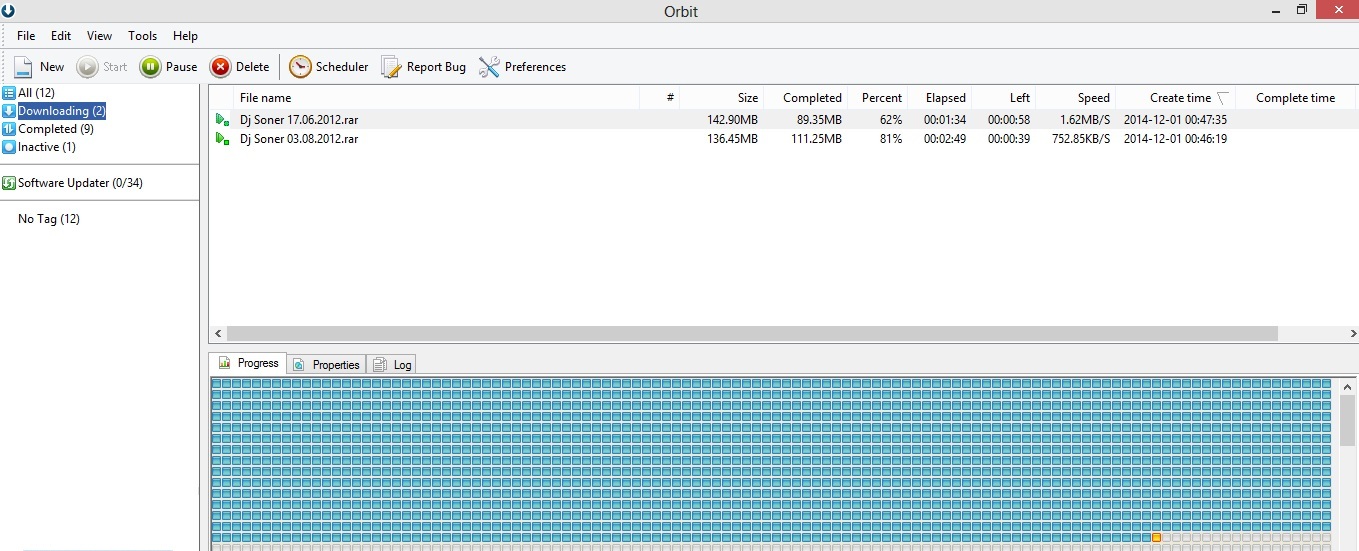Click the downloading status icon of Dj Soner 03.08.2012.rar
The width and height of the screenshot is (1359, 551).
[x=222, y=139]
